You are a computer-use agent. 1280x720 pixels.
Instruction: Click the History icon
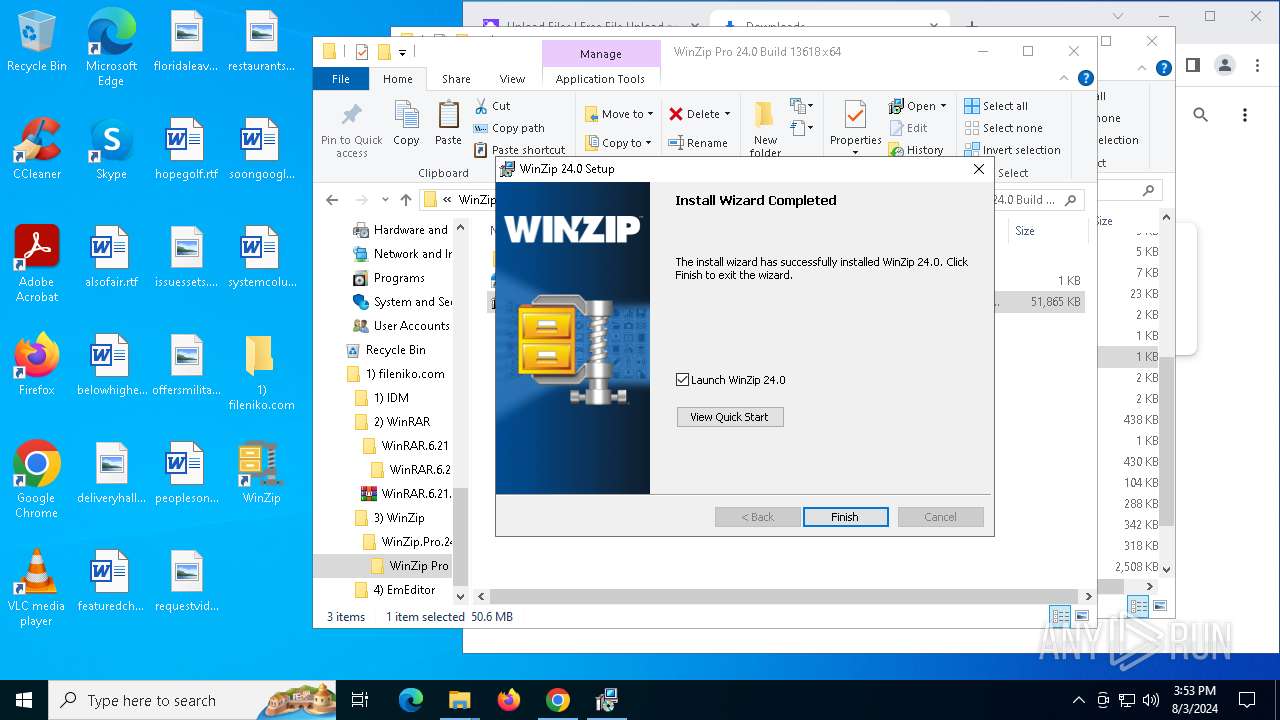coord(896,150)
